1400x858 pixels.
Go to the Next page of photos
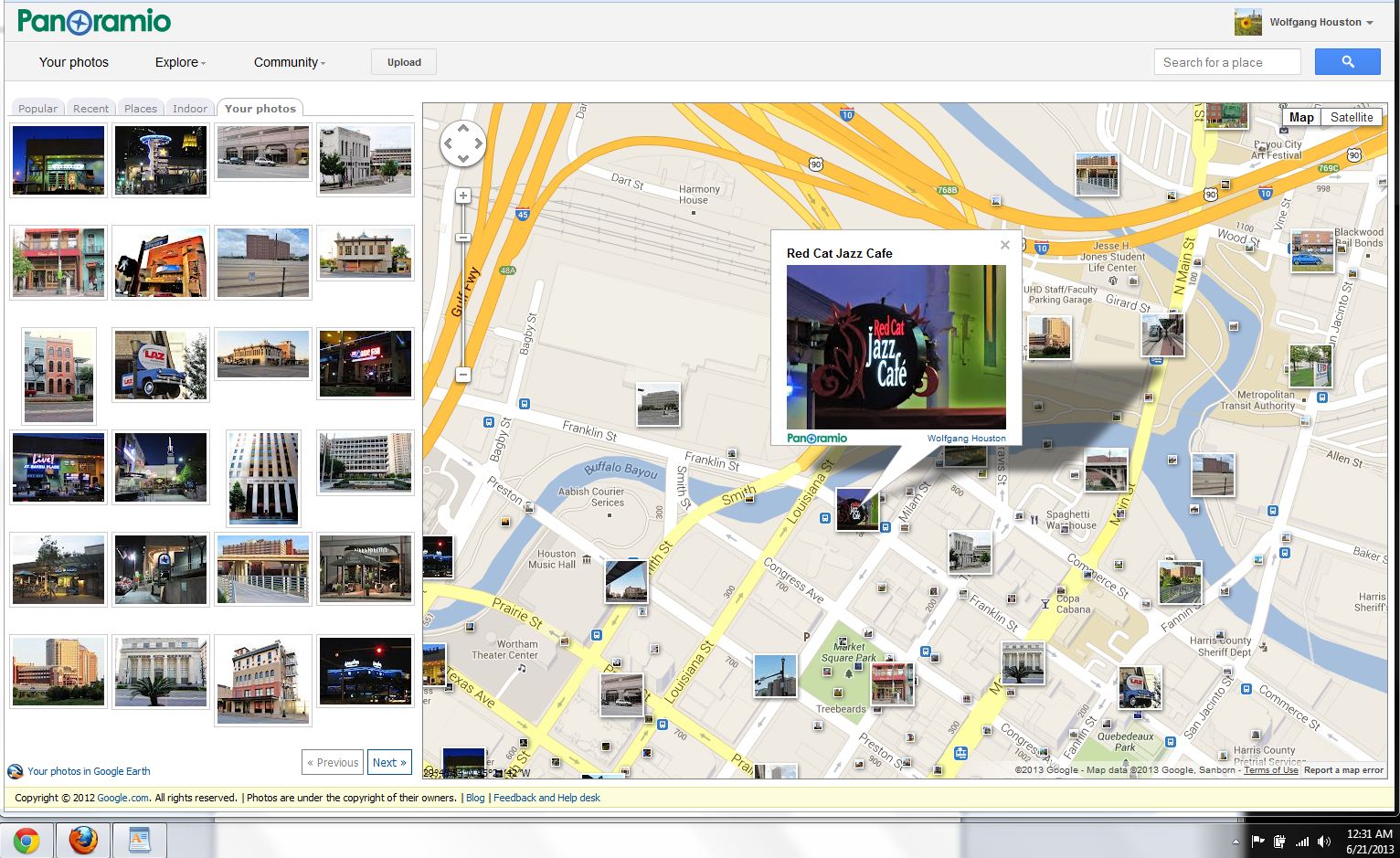coord(389,762)
